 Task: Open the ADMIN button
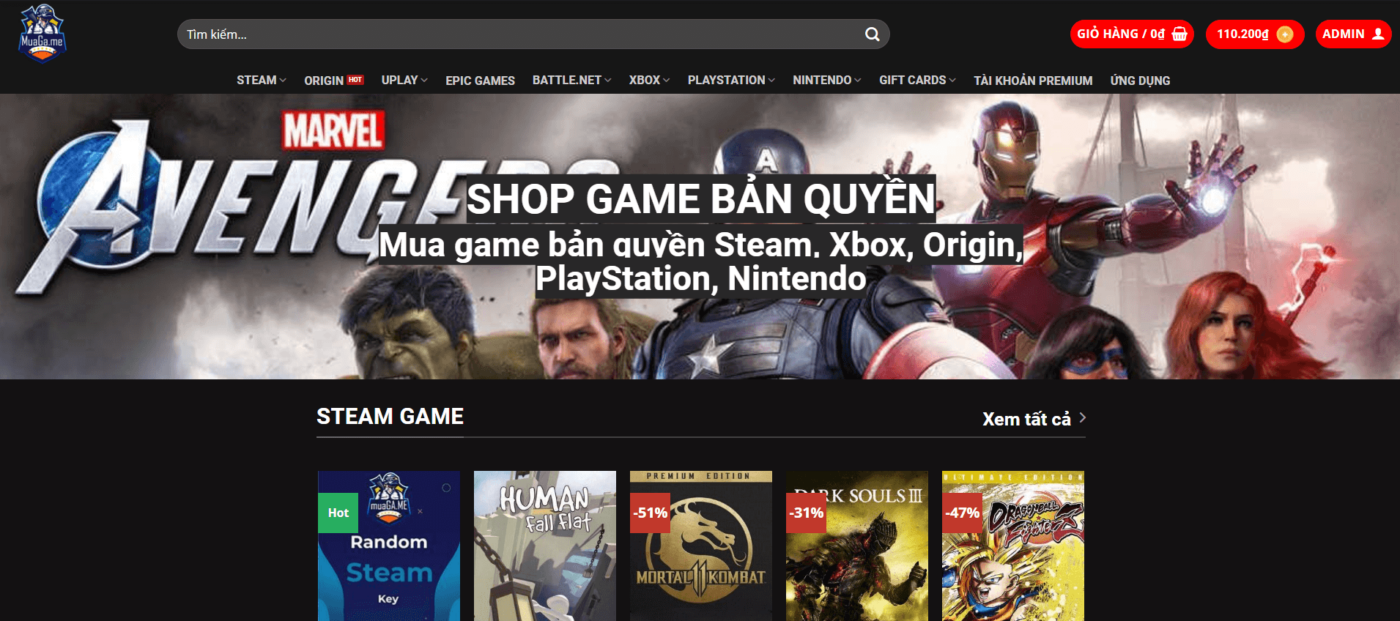pos(1352,33)
